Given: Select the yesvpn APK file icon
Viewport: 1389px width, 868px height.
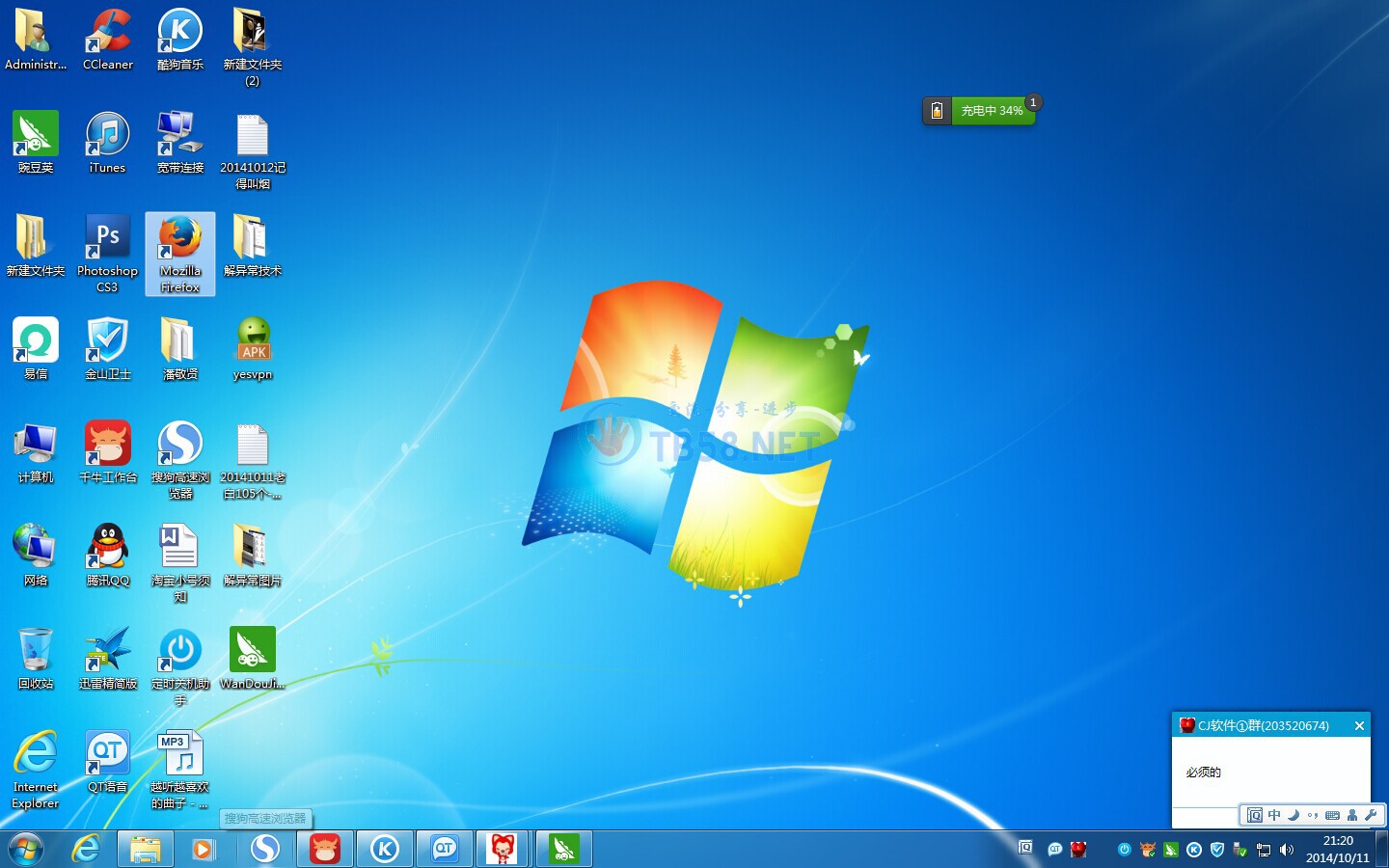Looking at the screenshot, I should [x=253, y=348].
